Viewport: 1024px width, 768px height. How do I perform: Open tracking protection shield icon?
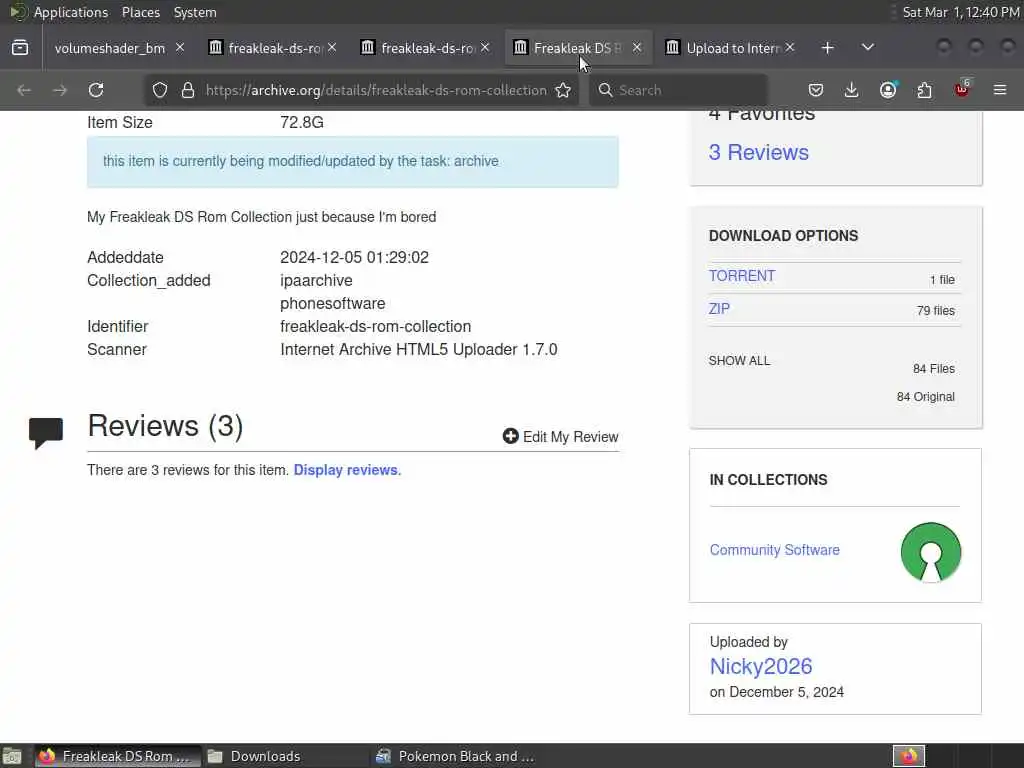click(160, 90)
